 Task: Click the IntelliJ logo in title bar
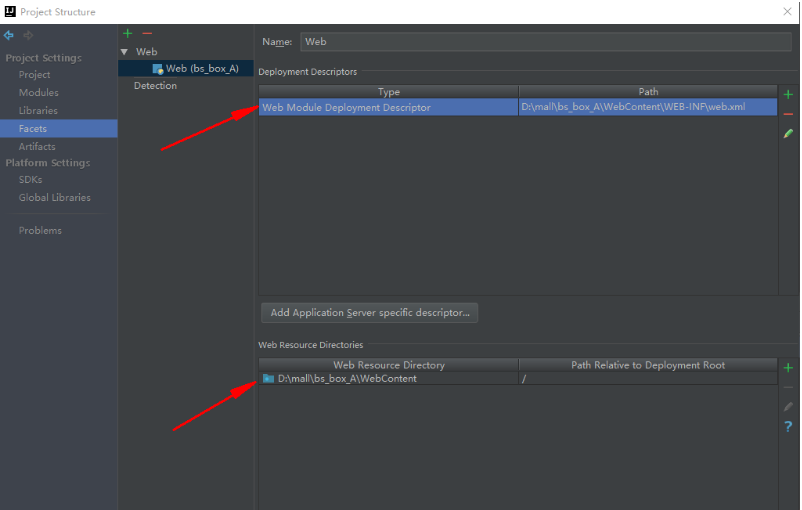pos(10,11)
